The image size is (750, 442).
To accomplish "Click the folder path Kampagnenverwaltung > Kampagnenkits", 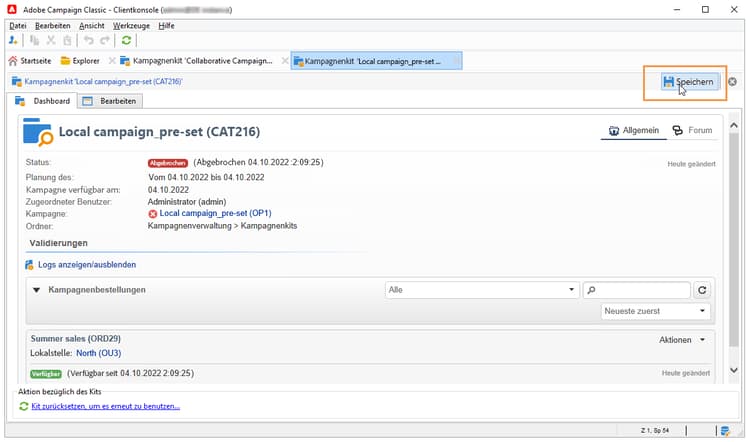I will pos(222,226).
